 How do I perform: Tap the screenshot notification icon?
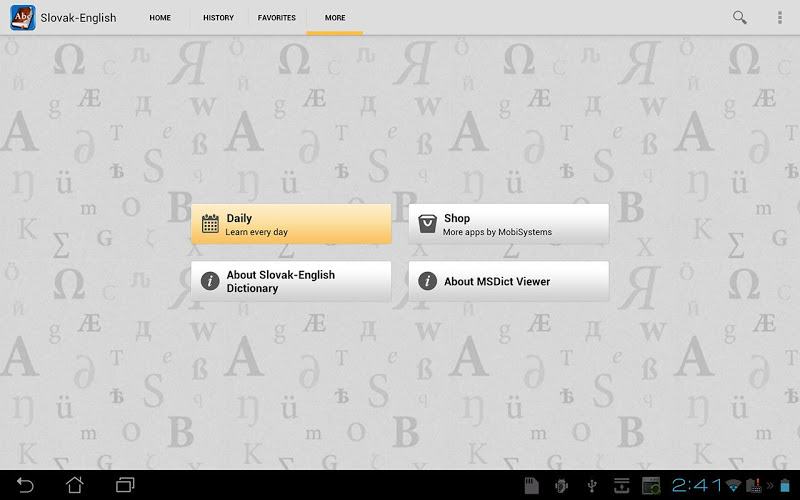pyautogui.click(x=651, y=486)
